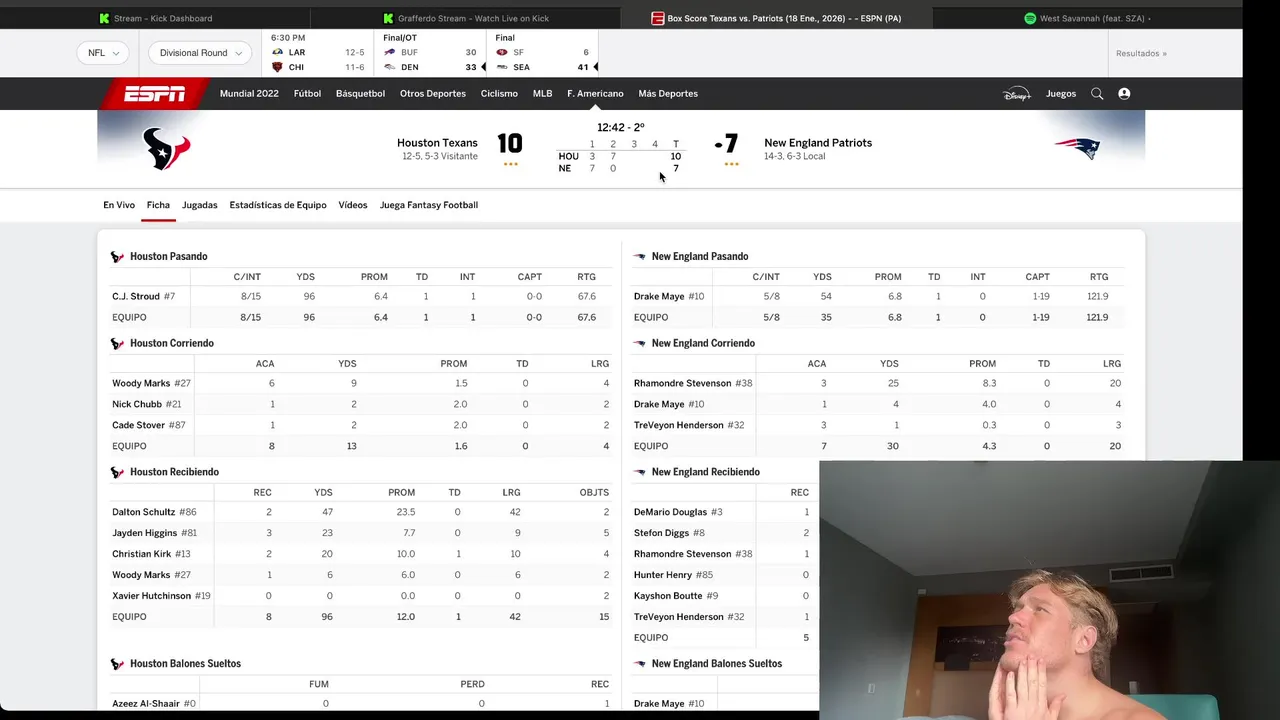Click Kick favicon on Stream Dashboard tab
This screenshot has height=720, width=1280.
(x=104, y=18)
